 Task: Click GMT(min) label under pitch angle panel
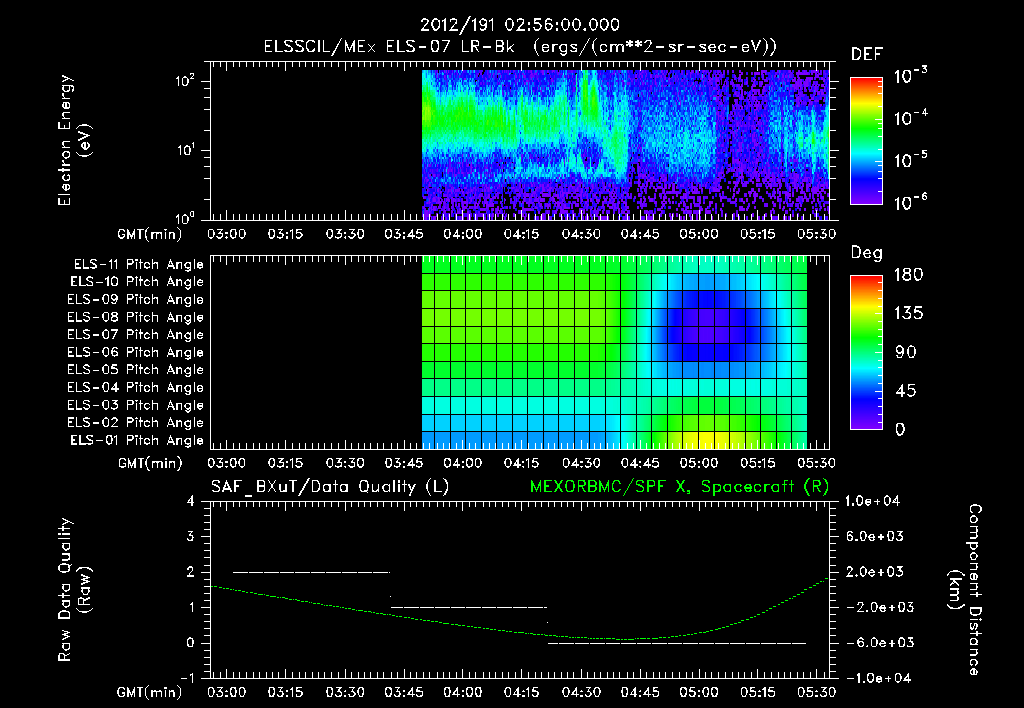coord(150,463)
